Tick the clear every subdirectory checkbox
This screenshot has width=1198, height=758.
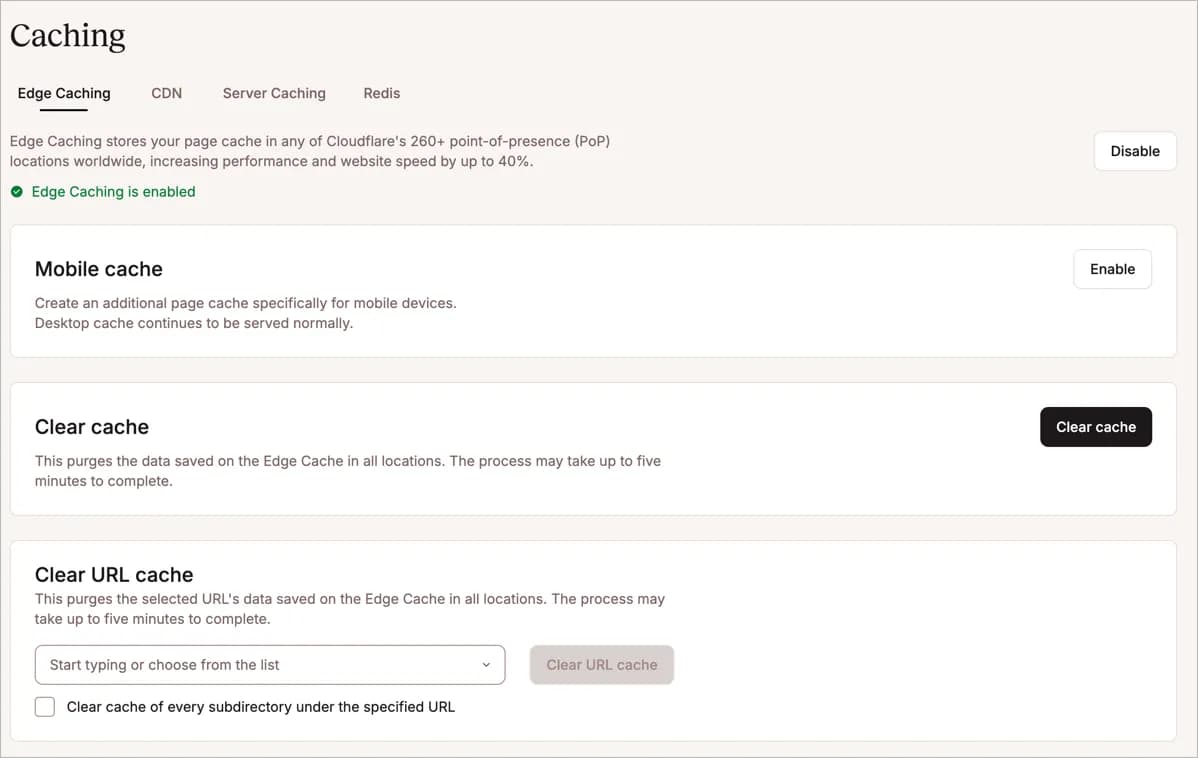coord(45,707)
